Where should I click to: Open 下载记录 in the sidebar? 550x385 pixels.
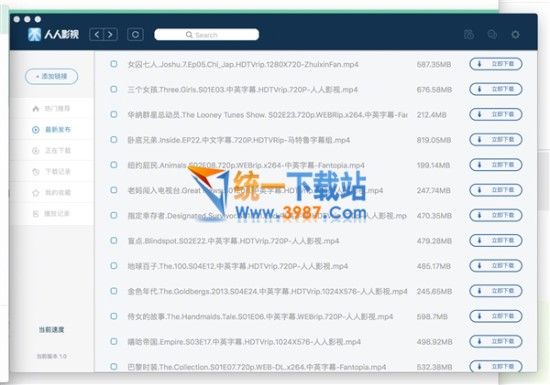[52, 171]
